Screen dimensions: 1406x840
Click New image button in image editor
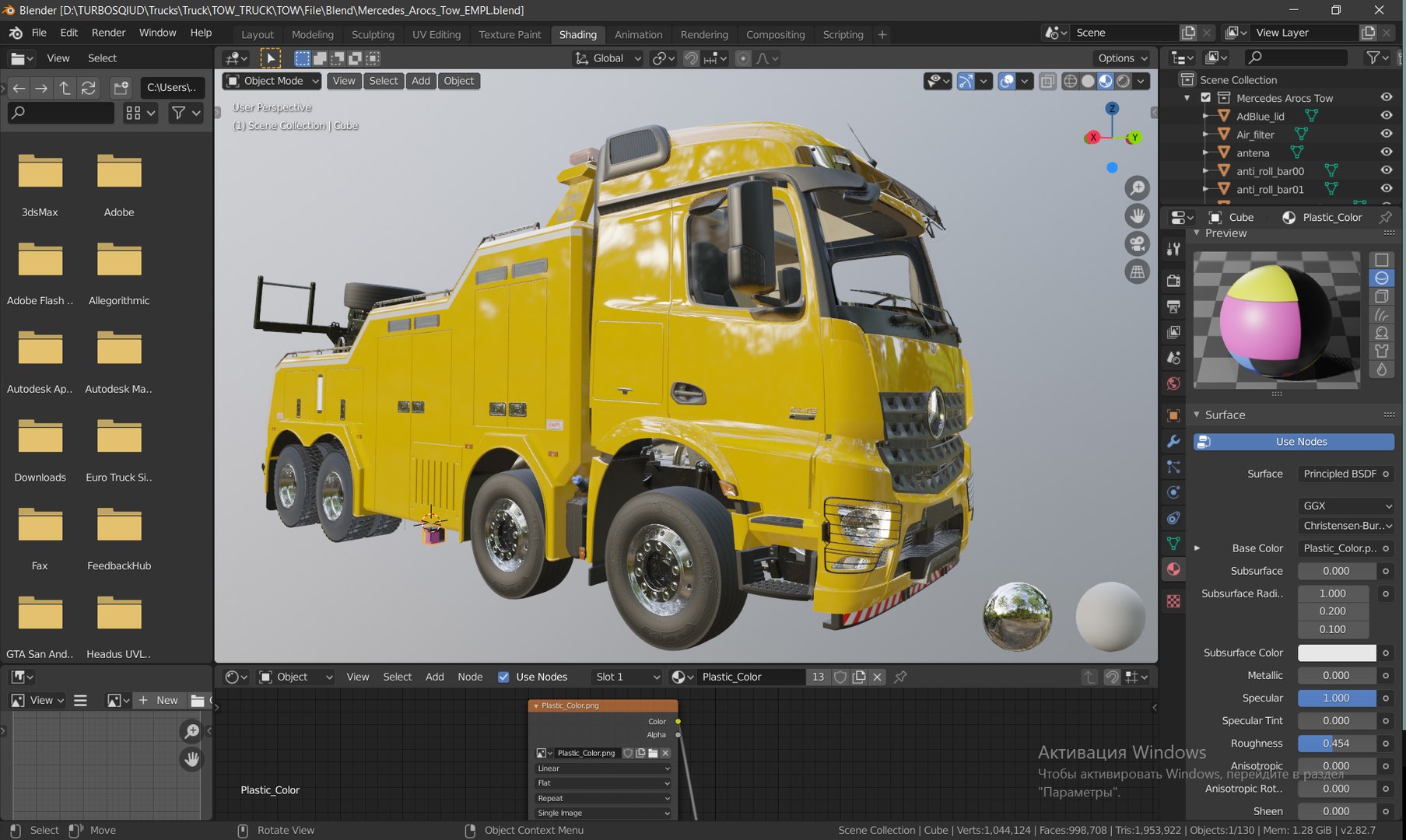pos(159,700)
